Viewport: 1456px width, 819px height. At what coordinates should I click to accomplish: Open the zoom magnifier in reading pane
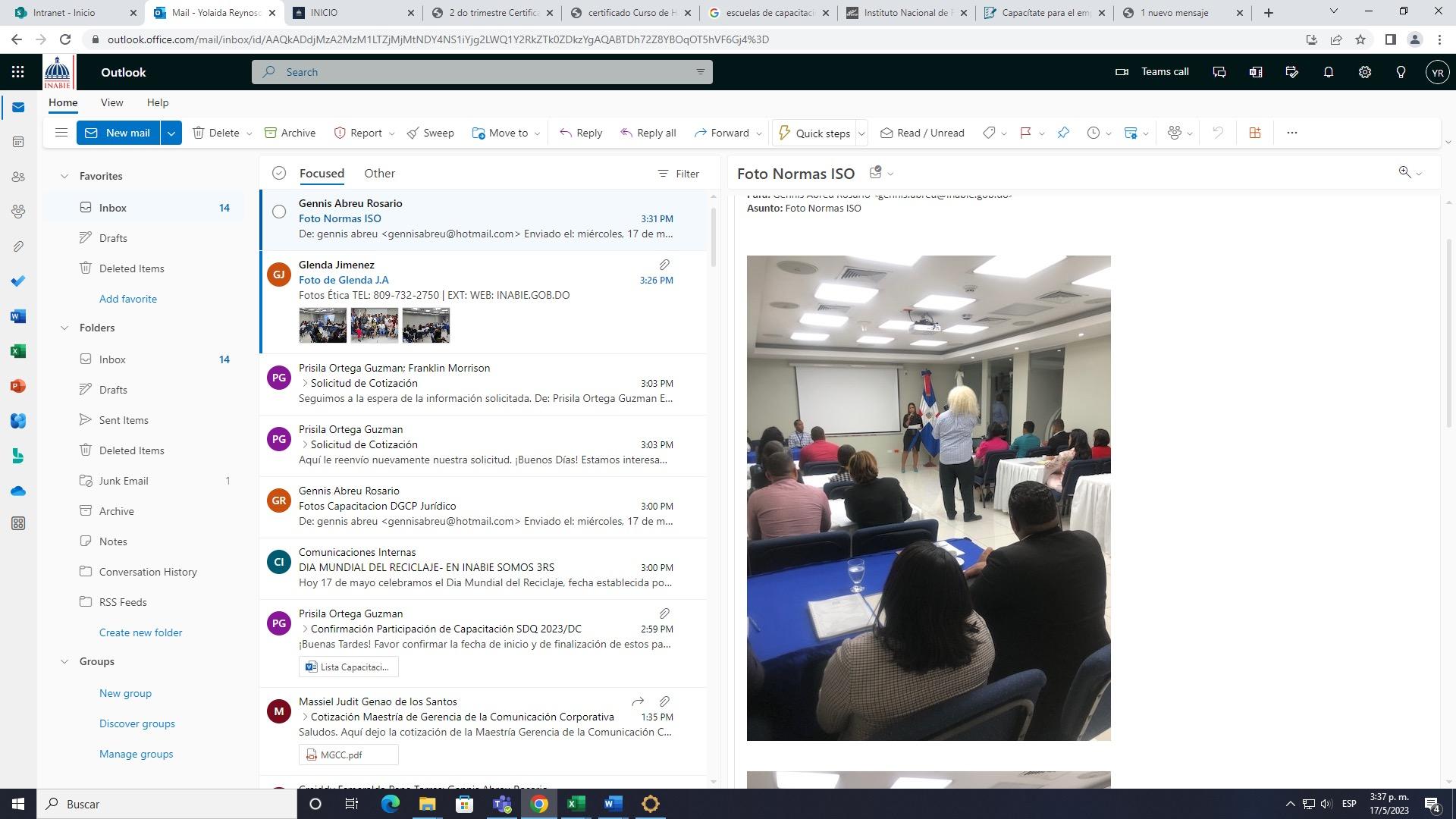[1404, 173]
